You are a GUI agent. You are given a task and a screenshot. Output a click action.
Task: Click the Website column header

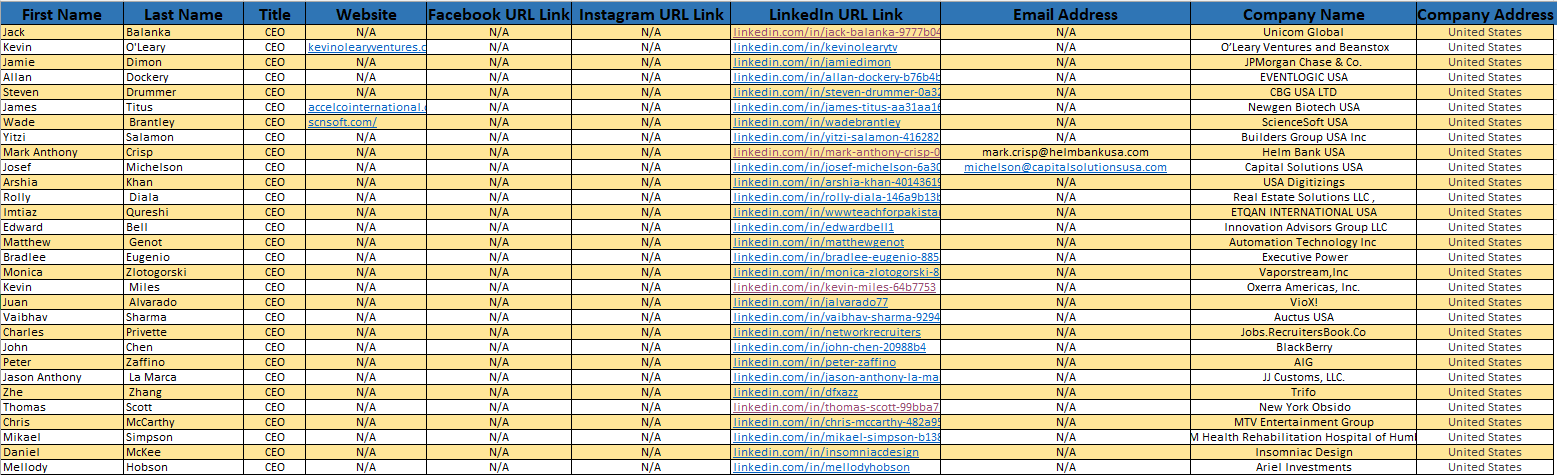click(x=366, y=14)
